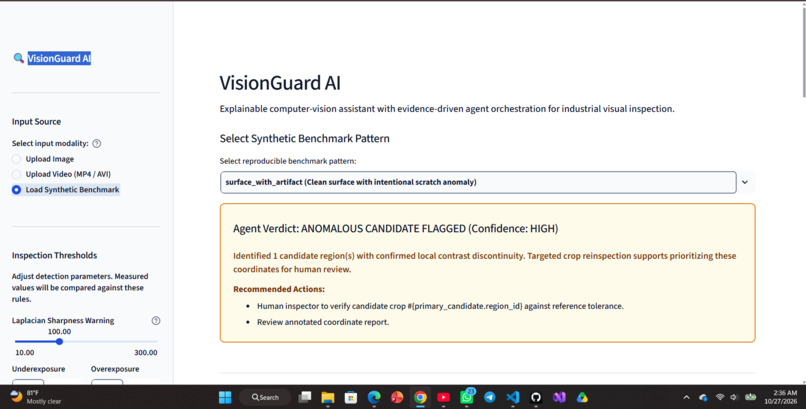Screen dimensions: 806x409
Task: Click Select Synthetic Benchmark Pattern heading
Action: (x=304, y=138)
